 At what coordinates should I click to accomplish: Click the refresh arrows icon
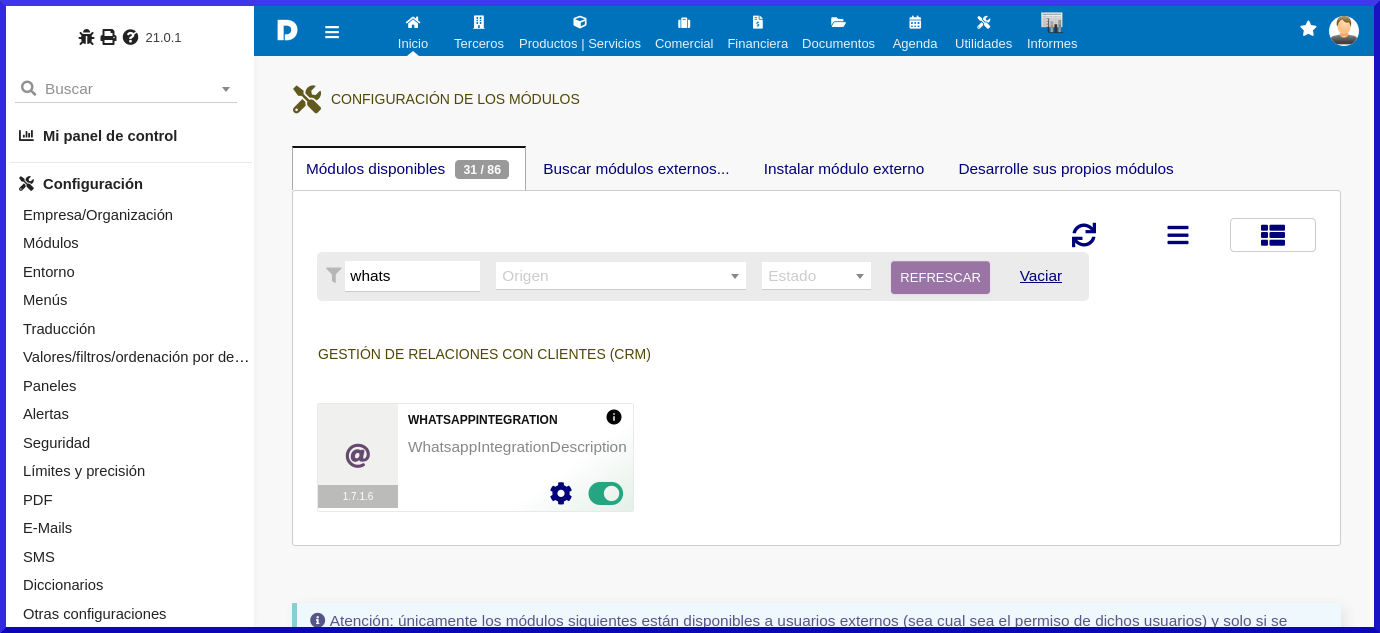1084,235
